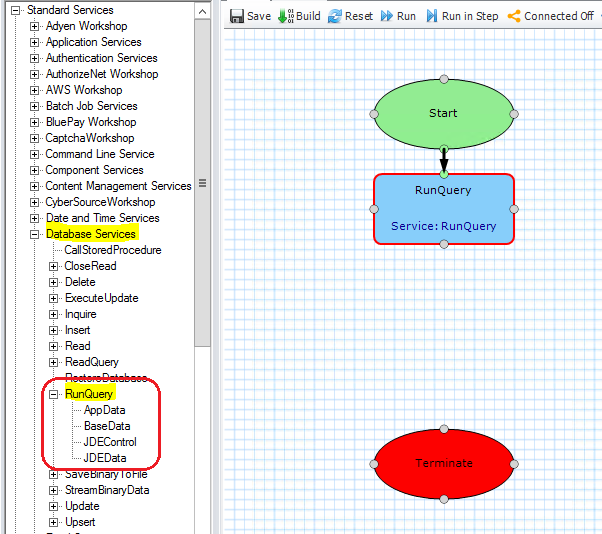The width and height of the screenshot is (602, 534).
Task: Expand the Insert node
Action: point(53,331)
